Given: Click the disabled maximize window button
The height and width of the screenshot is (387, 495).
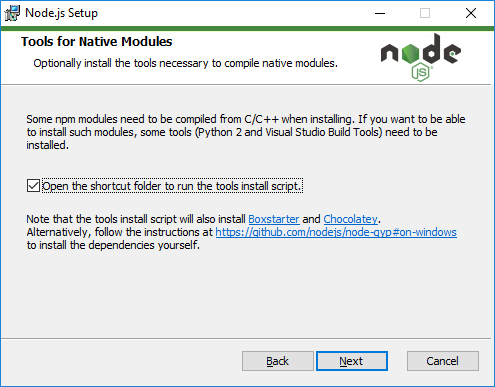Looking at the screenshot, I should click(x=425, y=13).
